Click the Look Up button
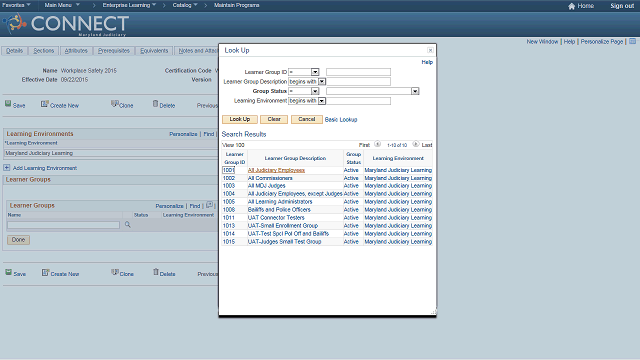The width and height of the screenshot is (640, 360). point(240,119)
